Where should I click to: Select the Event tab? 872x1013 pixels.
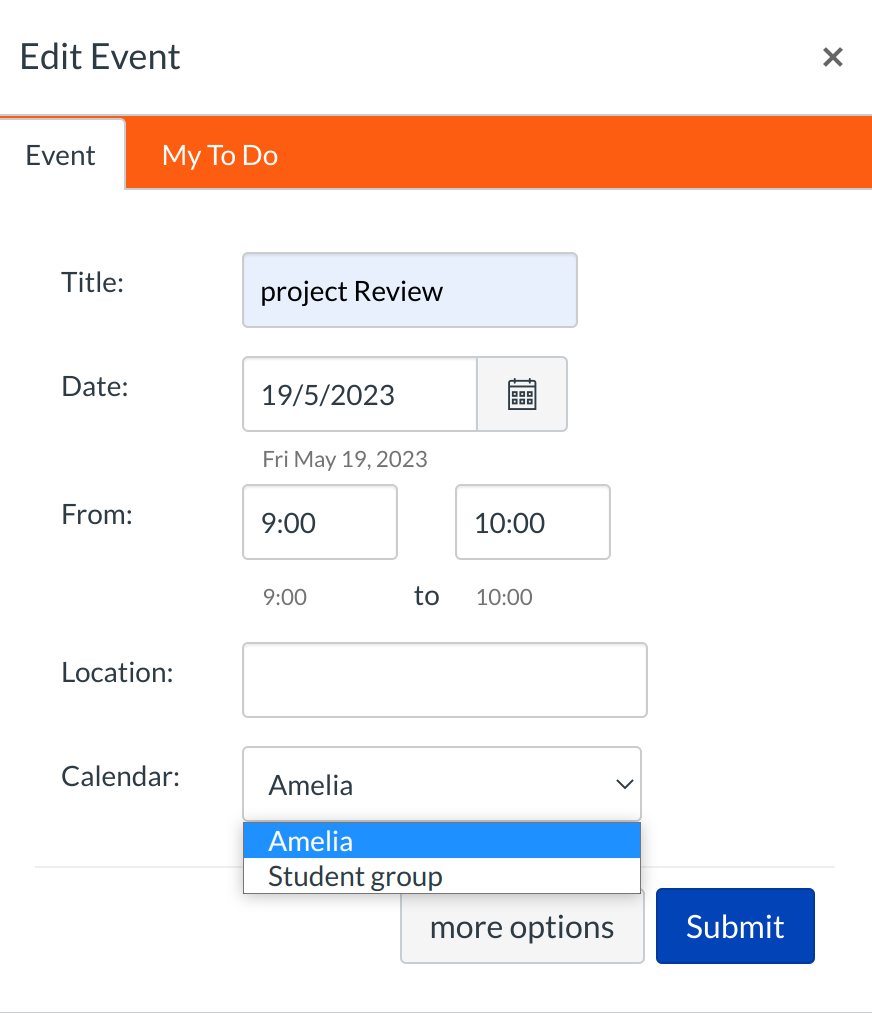61,155
